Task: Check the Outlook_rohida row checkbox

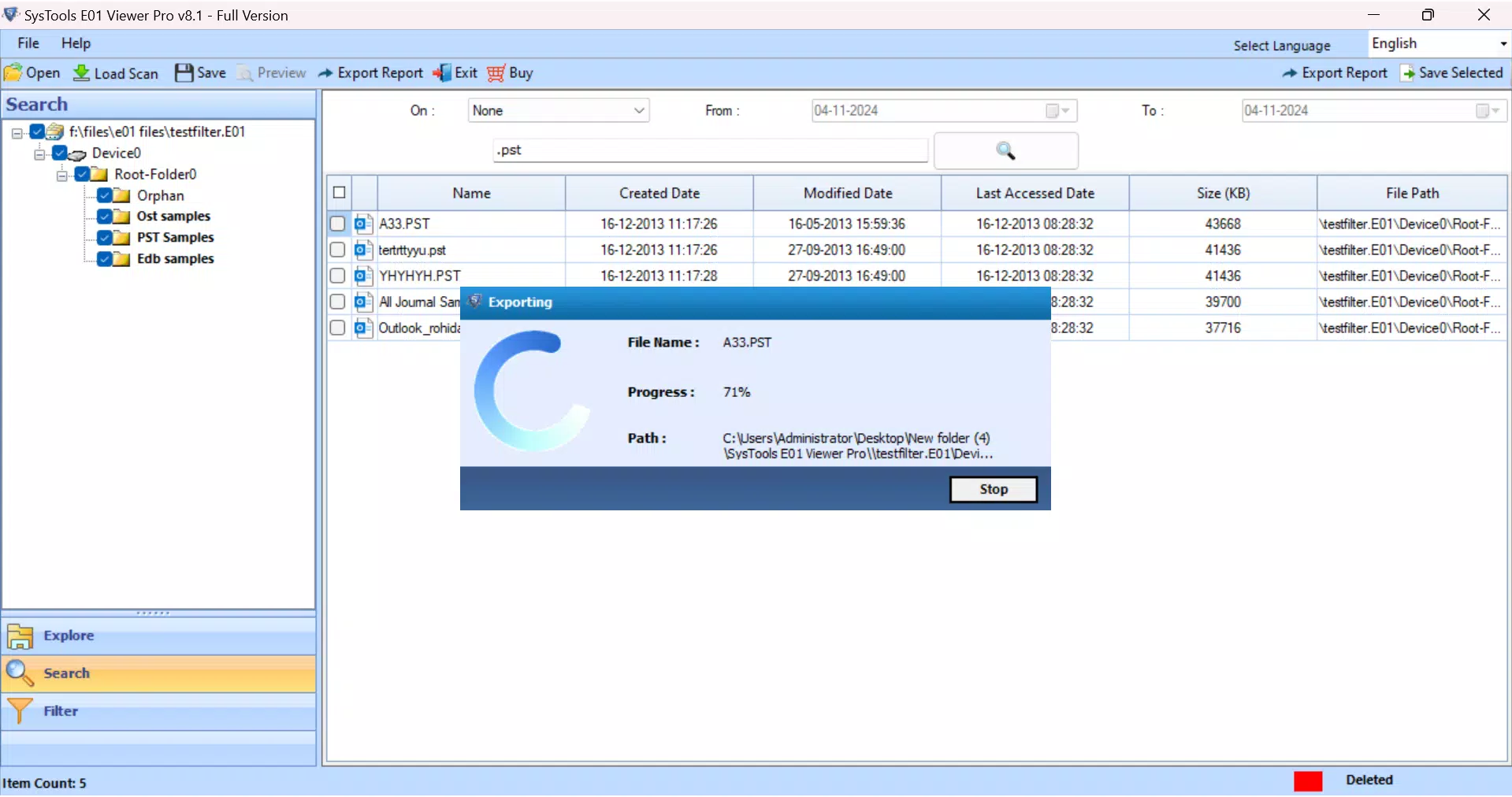Action: 338,328
